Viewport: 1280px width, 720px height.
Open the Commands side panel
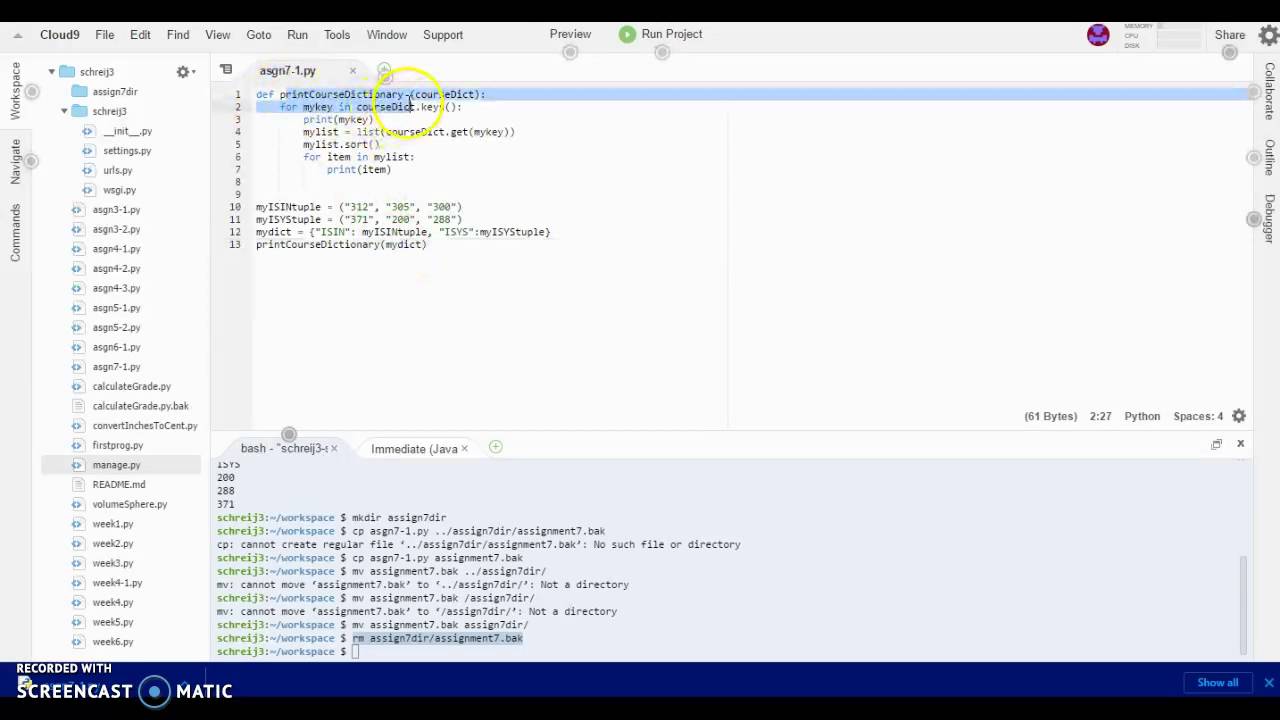(15, 233)
